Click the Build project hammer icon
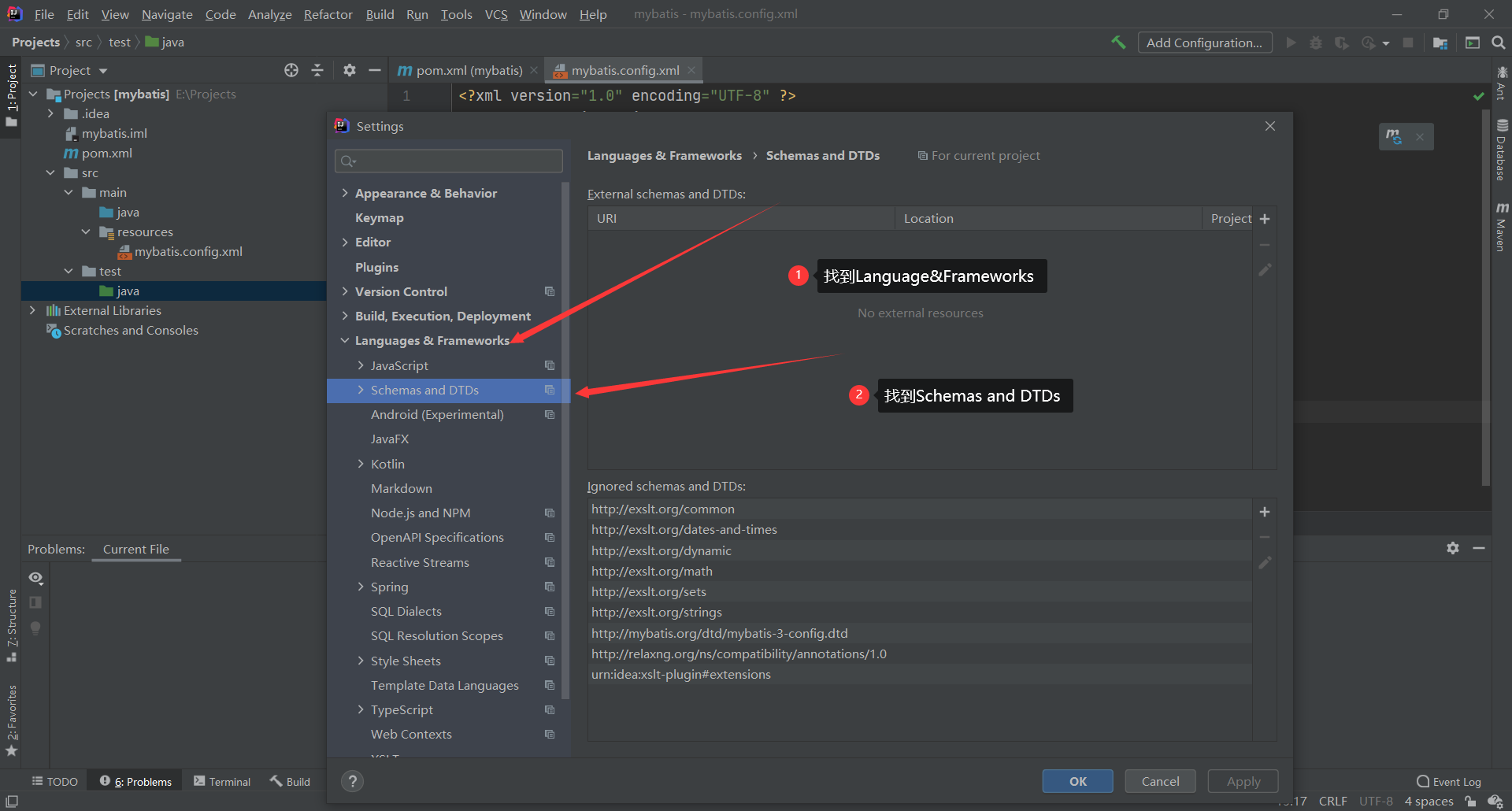Screen dimensions: 1512x811 1118,43
